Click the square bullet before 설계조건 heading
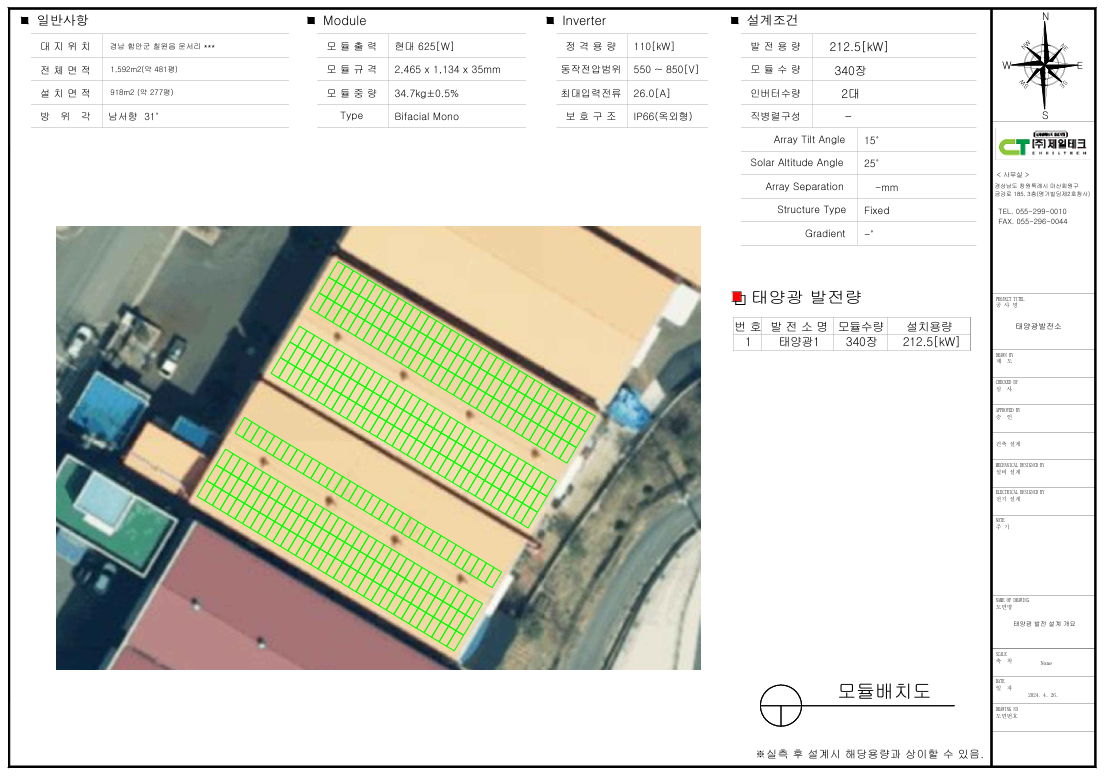This screenshot has height=776, width=1106. point(735,21)
